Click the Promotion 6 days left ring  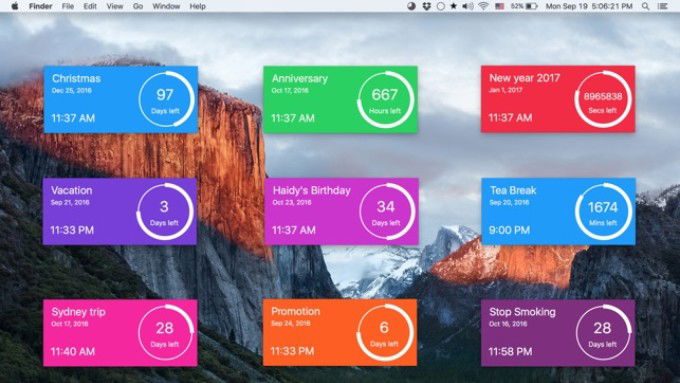point(385,332)
